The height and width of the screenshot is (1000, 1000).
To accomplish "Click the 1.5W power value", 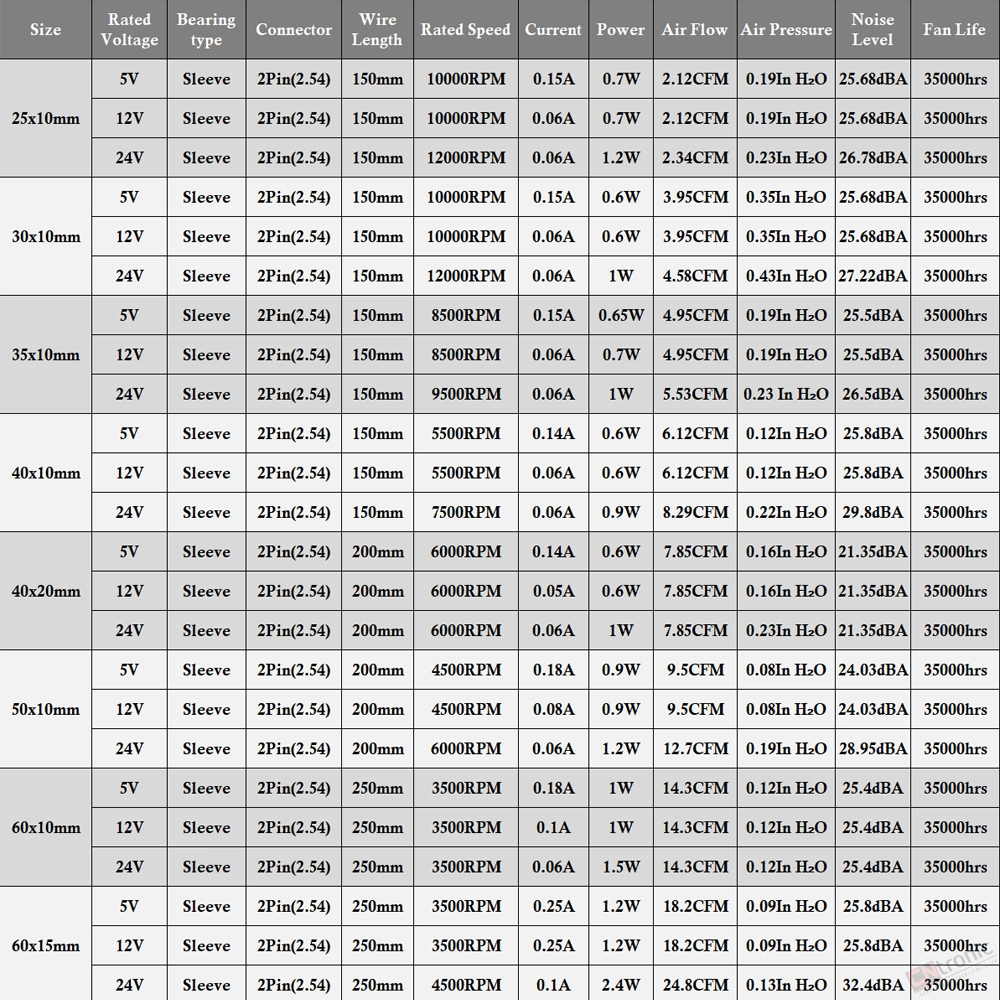I will click(x=621, y=867).
